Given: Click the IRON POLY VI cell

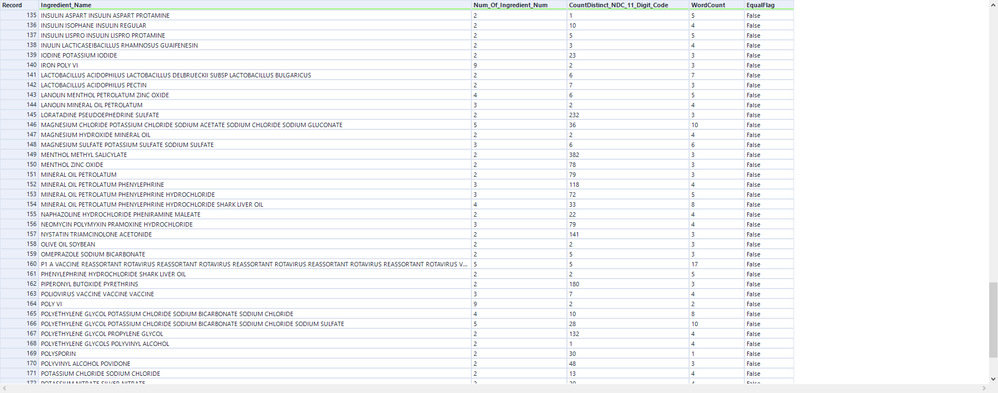Looking at the screenshot, I should (x=255, y=65).
